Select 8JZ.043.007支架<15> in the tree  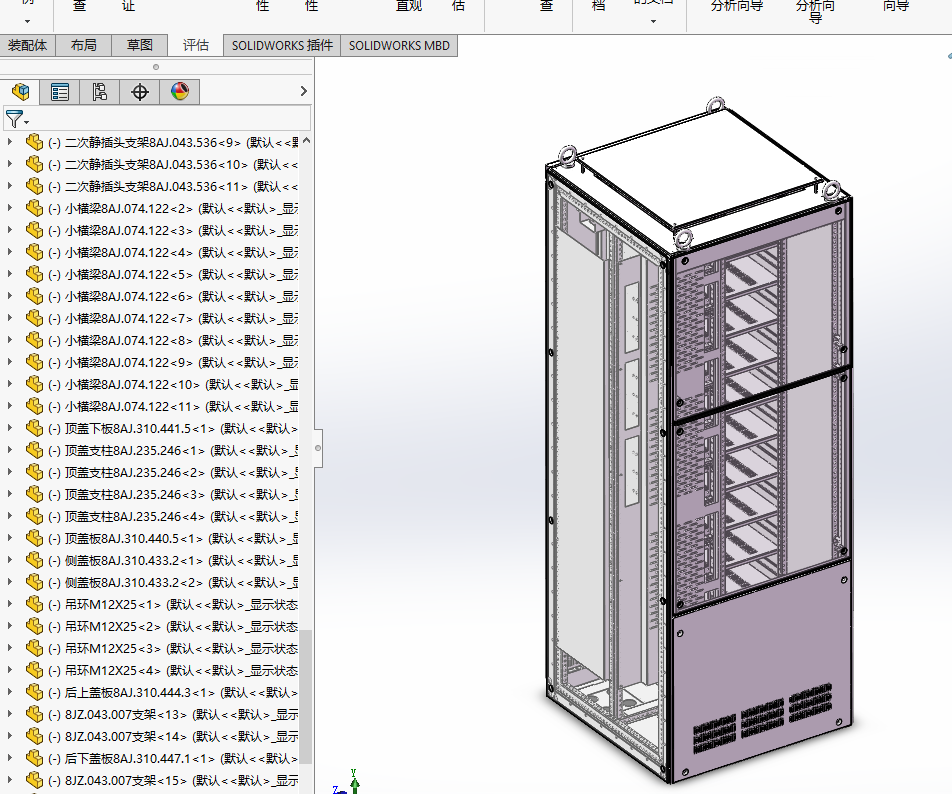pos(173,780)
